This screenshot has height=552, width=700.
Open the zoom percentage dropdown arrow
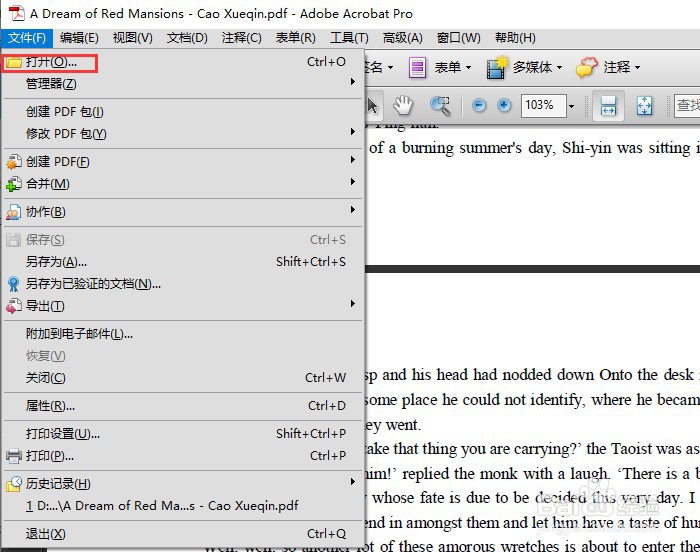point(571,106)
